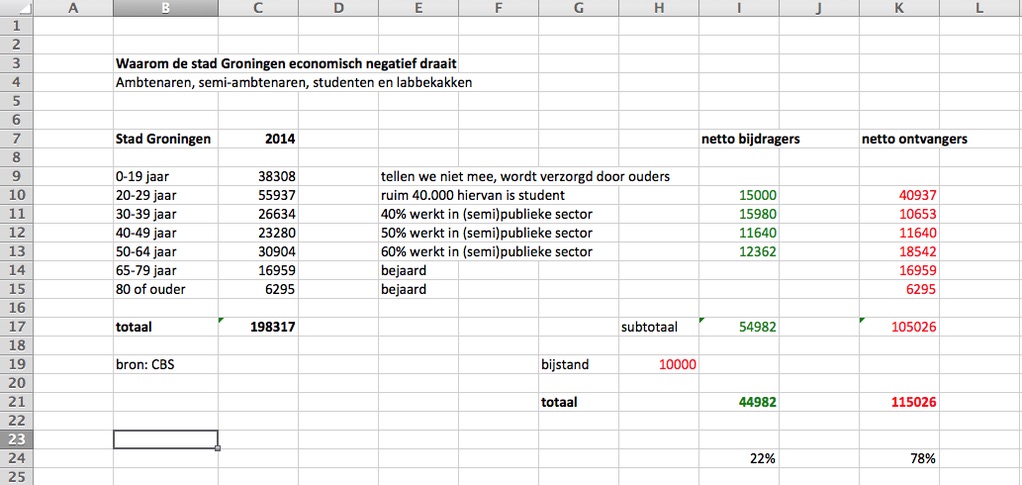Image resolution: width=1022 pixels, height=485 pixels.
Task: Select column K header
Action: [x=898, y=8]
